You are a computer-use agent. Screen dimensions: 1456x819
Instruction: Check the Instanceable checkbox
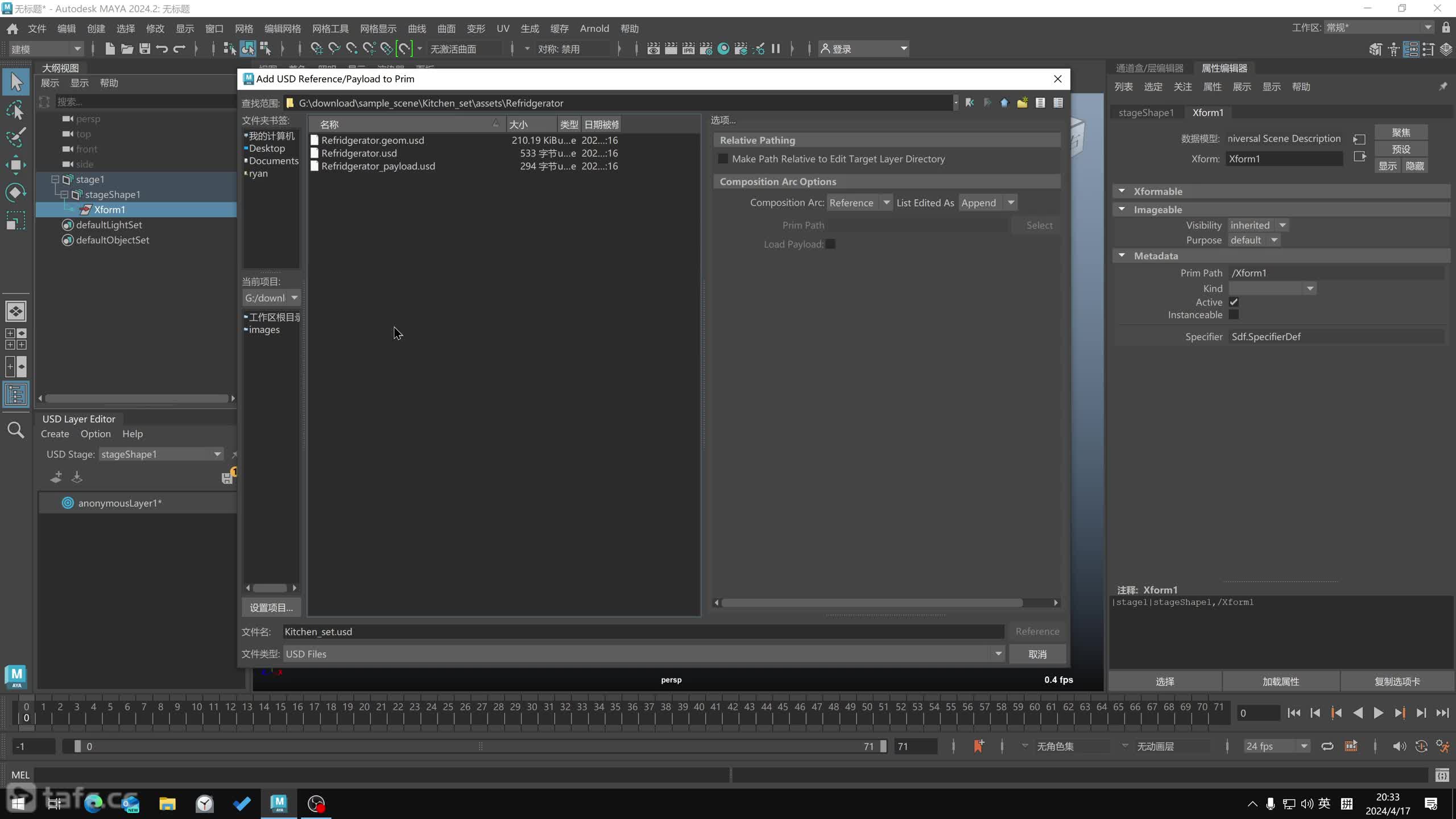[x=1234, y=315]
